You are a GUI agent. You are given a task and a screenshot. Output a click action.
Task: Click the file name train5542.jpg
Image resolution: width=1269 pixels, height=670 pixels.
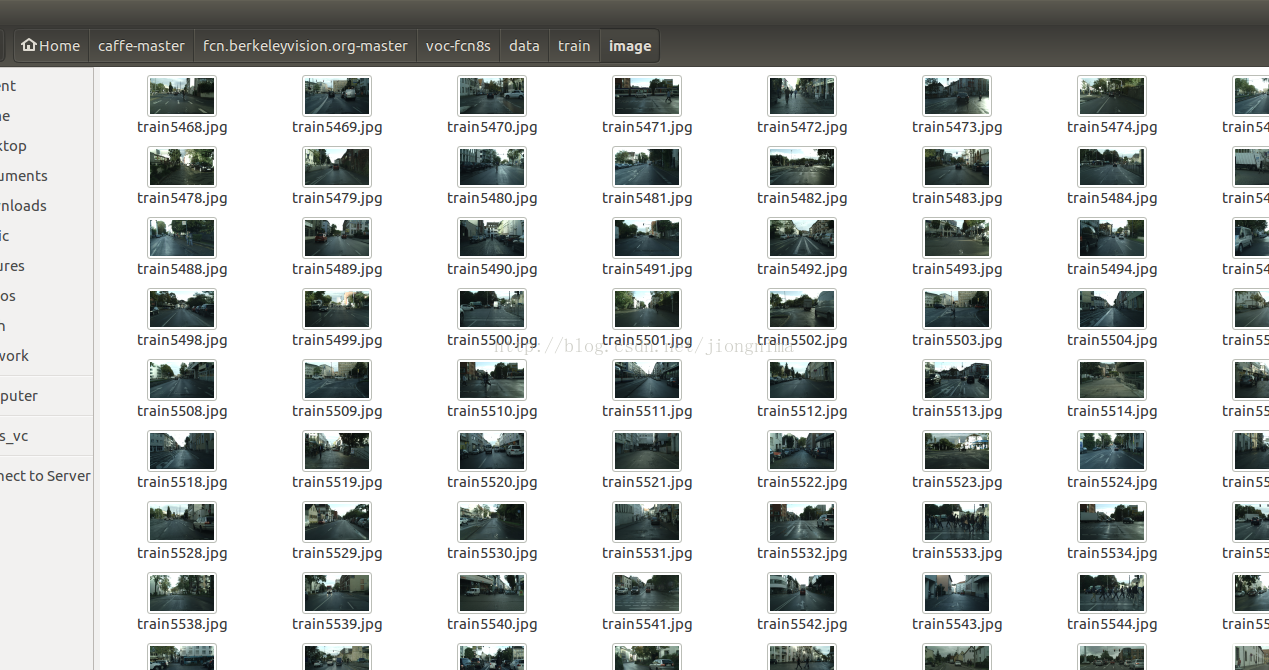802,624
